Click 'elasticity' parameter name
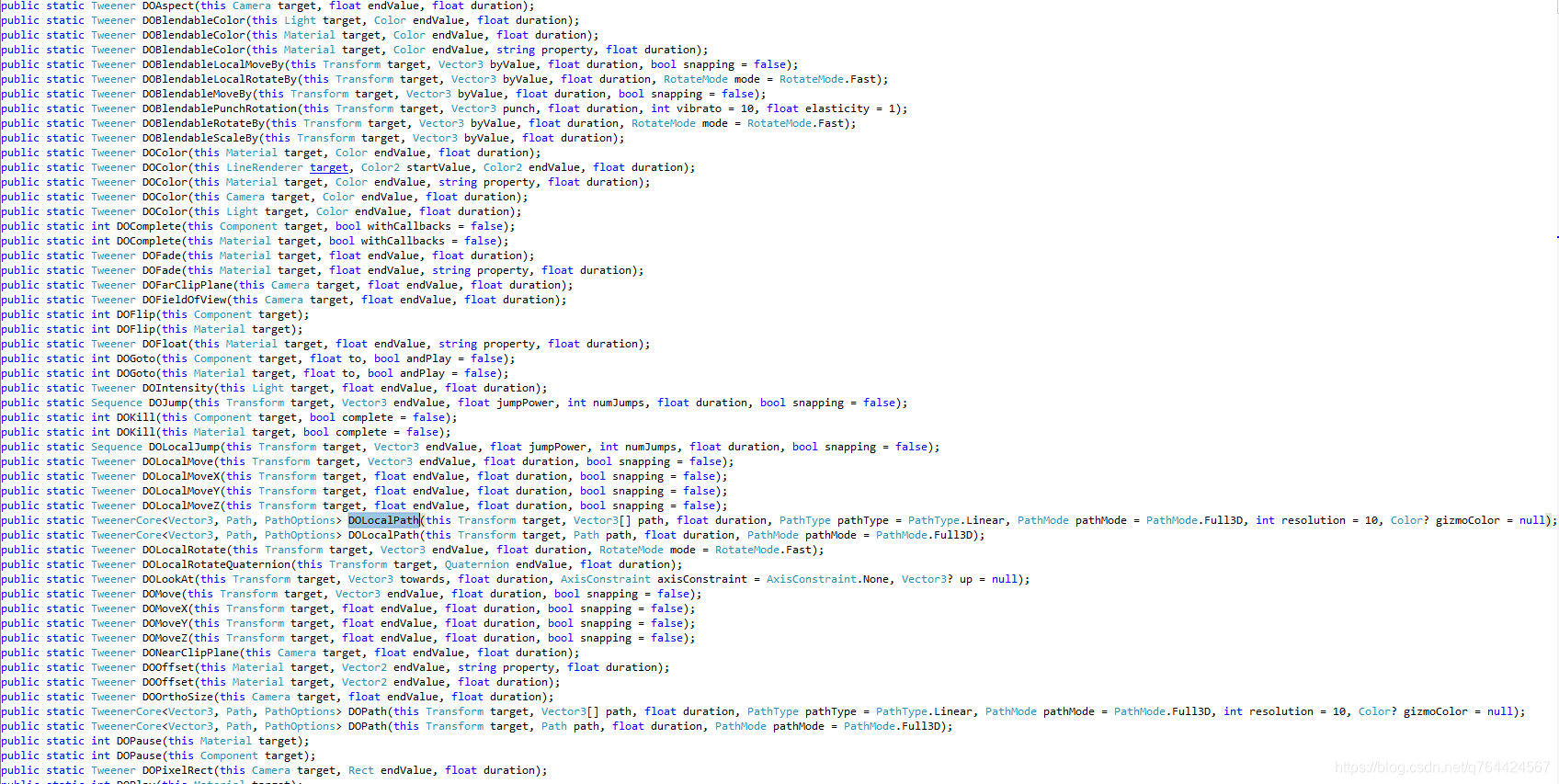 (x=837, y=108)
